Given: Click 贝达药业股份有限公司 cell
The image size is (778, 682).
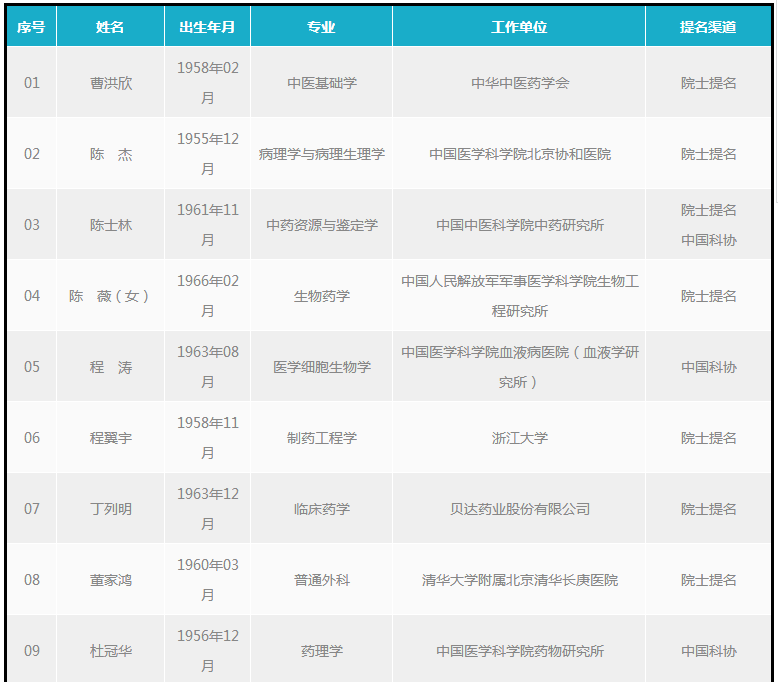Looking at the screenshot, I should pyautogui.click(x=519, y=509).
